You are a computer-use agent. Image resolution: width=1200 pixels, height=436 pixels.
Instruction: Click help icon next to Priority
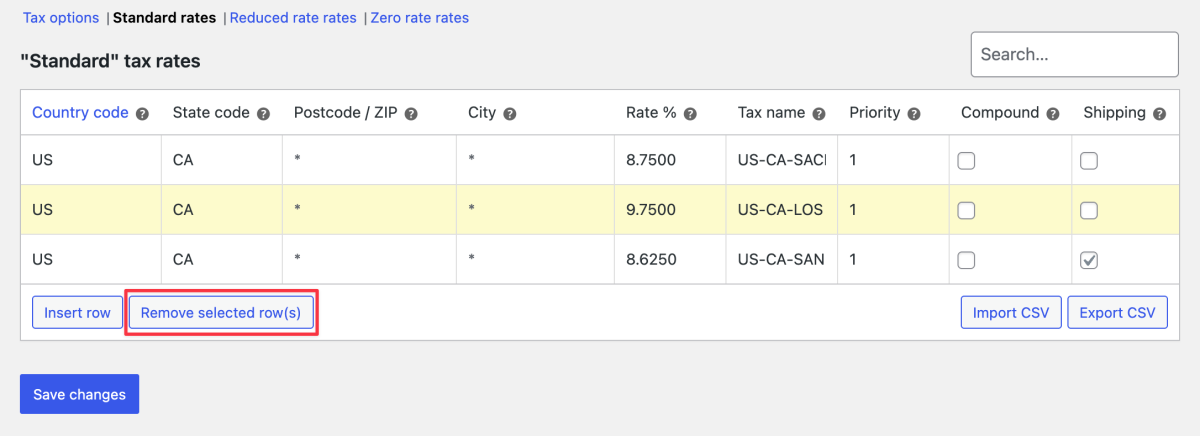[x=914, y=114]
